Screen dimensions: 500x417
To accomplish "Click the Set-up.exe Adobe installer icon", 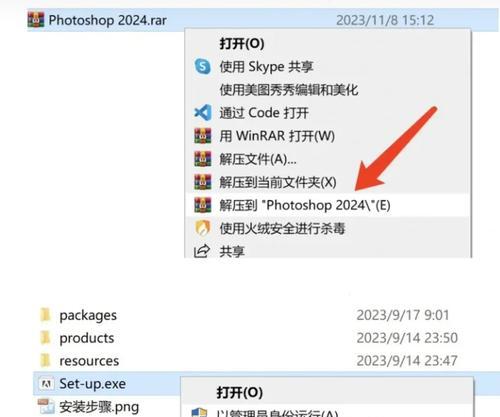I will tap(46, 384).
